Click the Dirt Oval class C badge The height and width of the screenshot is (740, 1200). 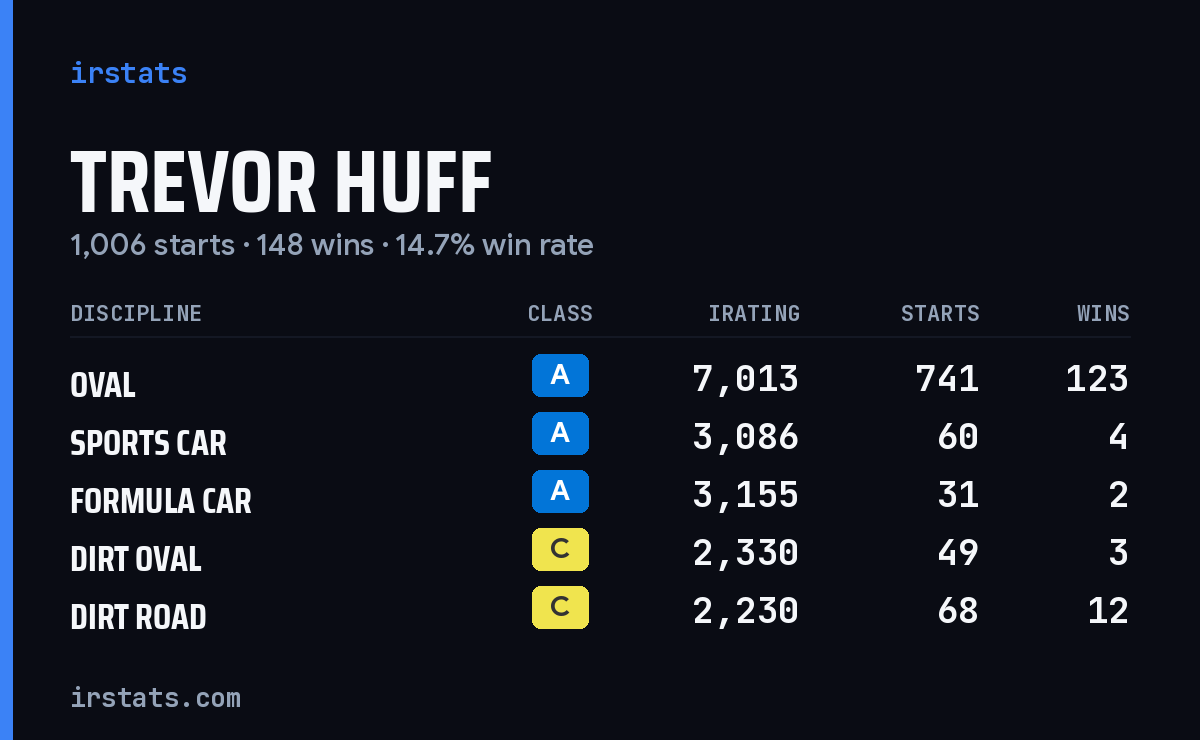(560, 549)
